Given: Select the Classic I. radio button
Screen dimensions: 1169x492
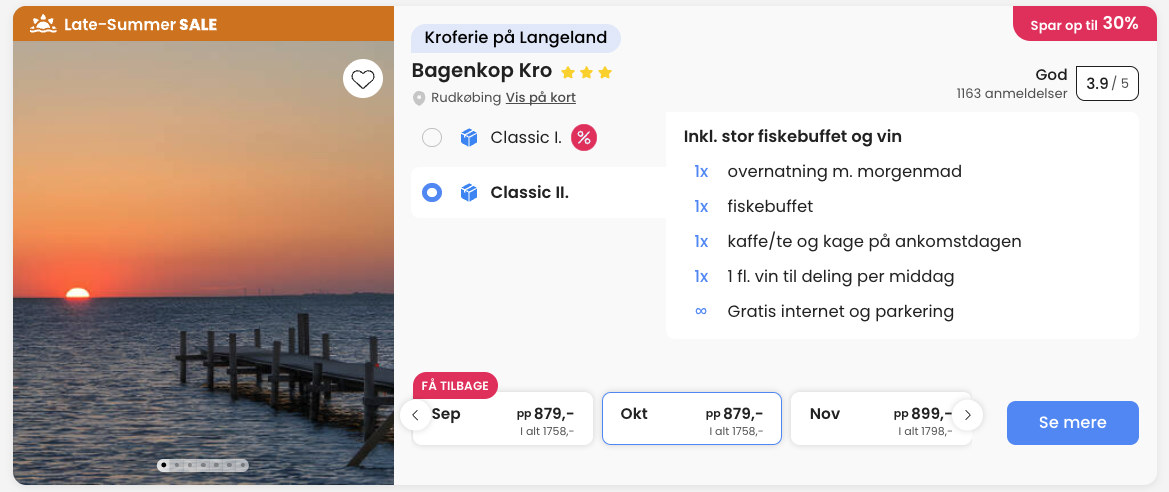Looking at the screenshot, I should (432, 138).
